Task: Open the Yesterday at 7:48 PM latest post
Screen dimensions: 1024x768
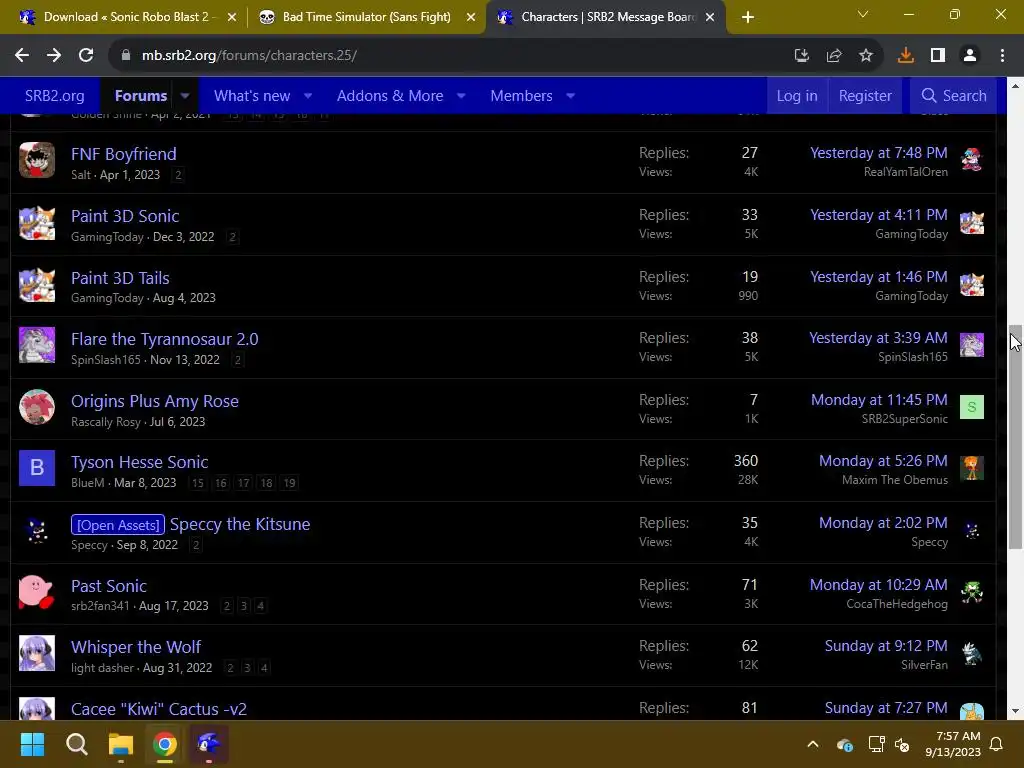Action: tap(878, 153)
